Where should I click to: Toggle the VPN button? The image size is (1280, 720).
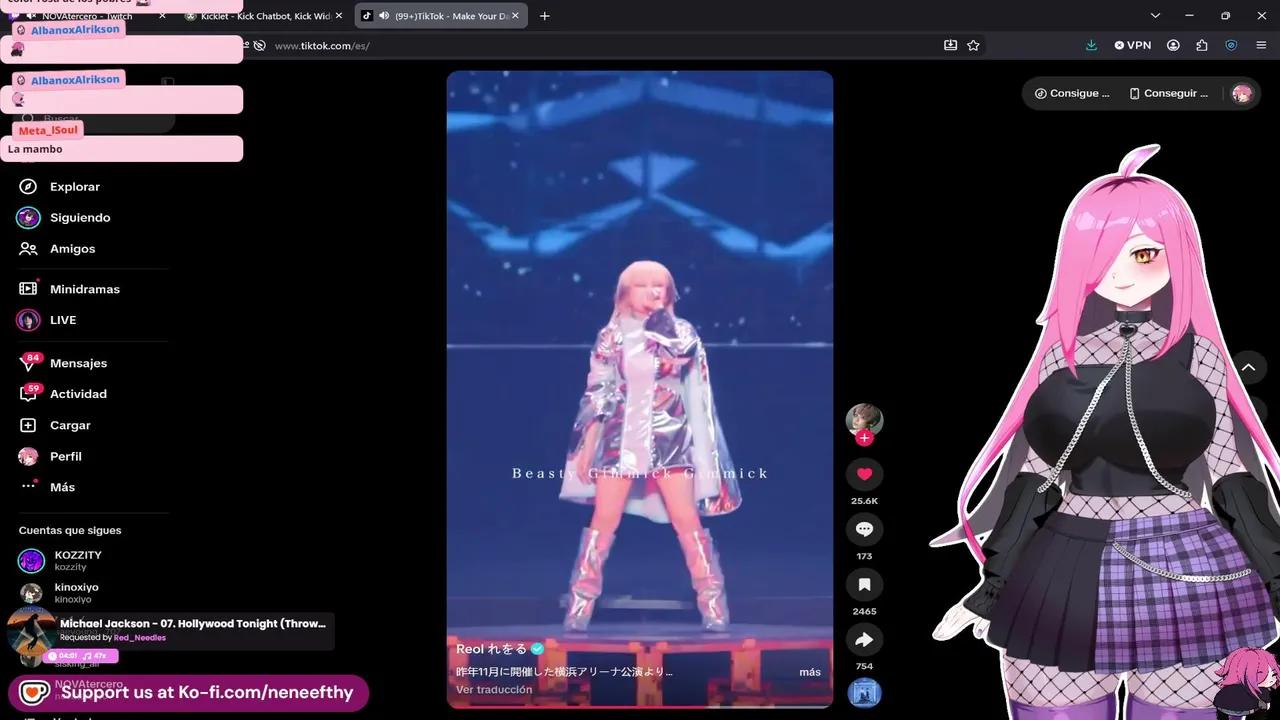click(1133, 45)
